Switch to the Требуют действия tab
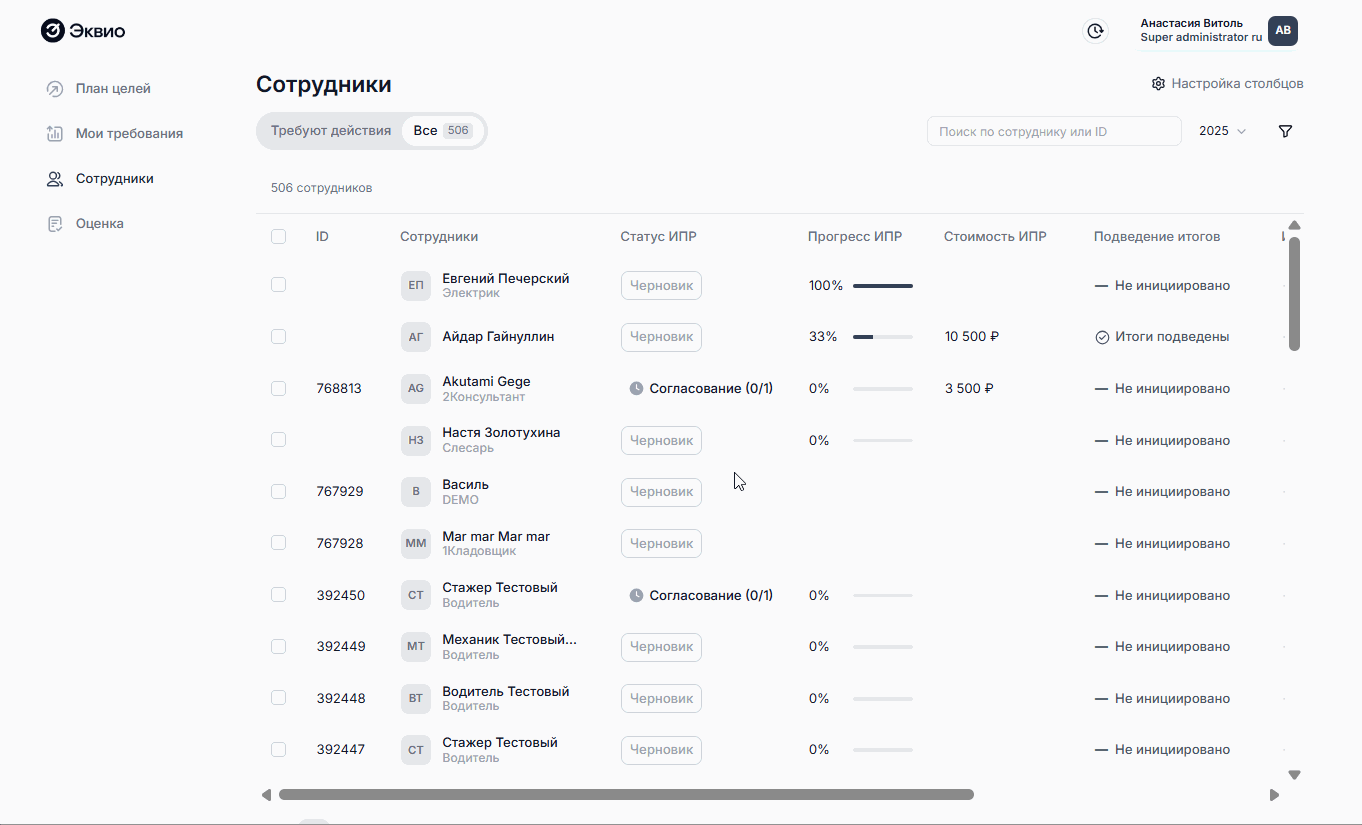The height and width of the screenshot is (825, 1362). 330,131
